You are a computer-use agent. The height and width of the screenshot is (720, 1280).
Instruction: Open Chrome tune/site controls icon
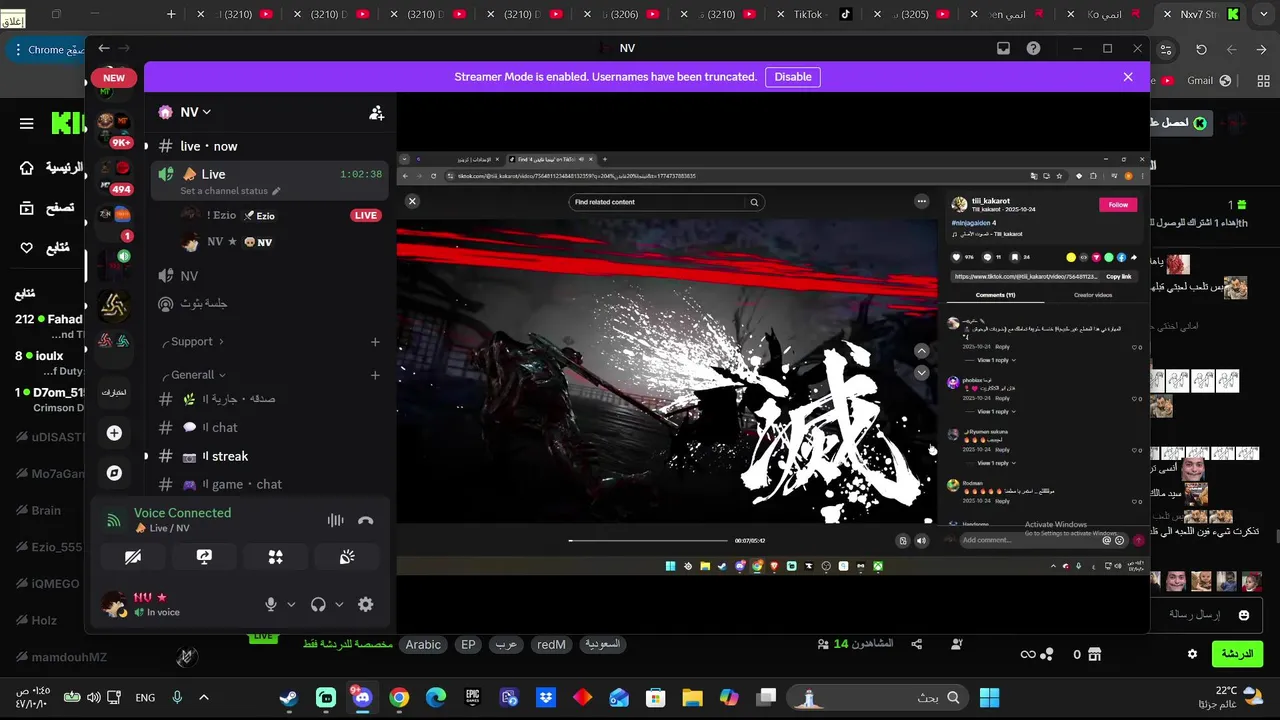[x=1166, y=49]
